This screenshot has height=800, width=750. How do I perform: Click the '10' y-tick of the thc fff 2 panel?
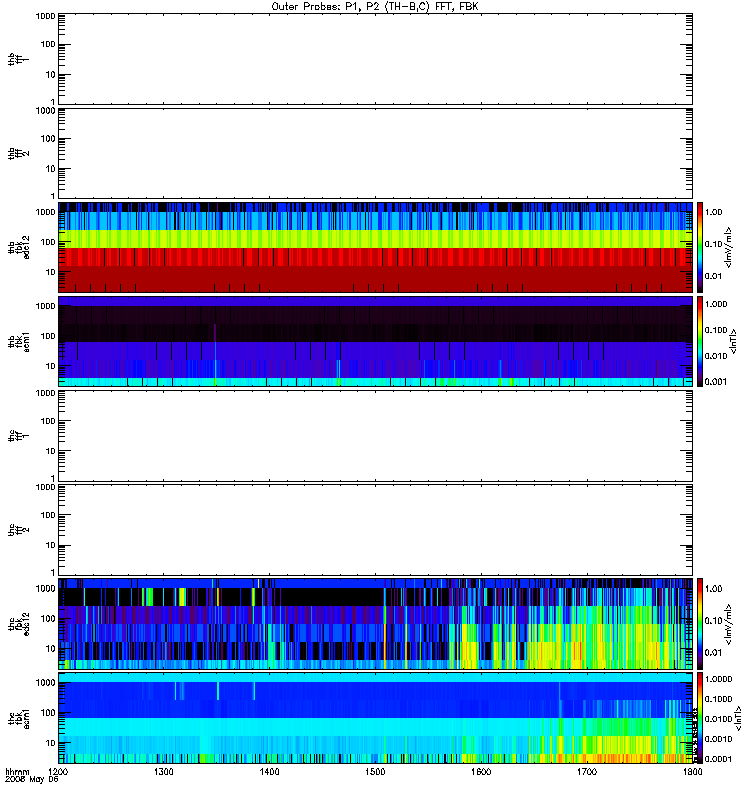click(x=51, y=545)
